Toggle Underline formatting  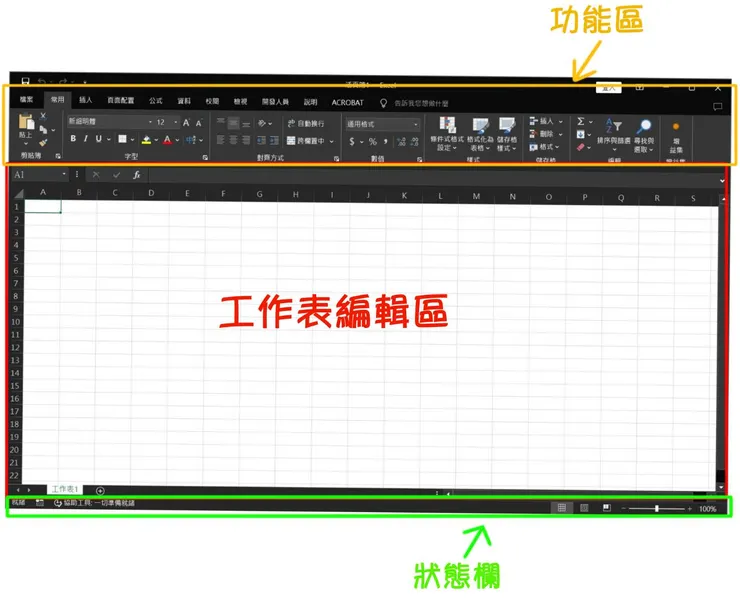(x=98, y=139)
